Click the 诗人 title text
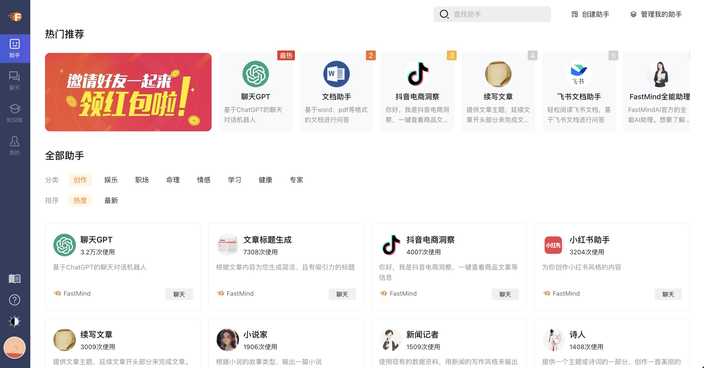The height and width of the screenshot is (368, 704). (x=577, y=334)
